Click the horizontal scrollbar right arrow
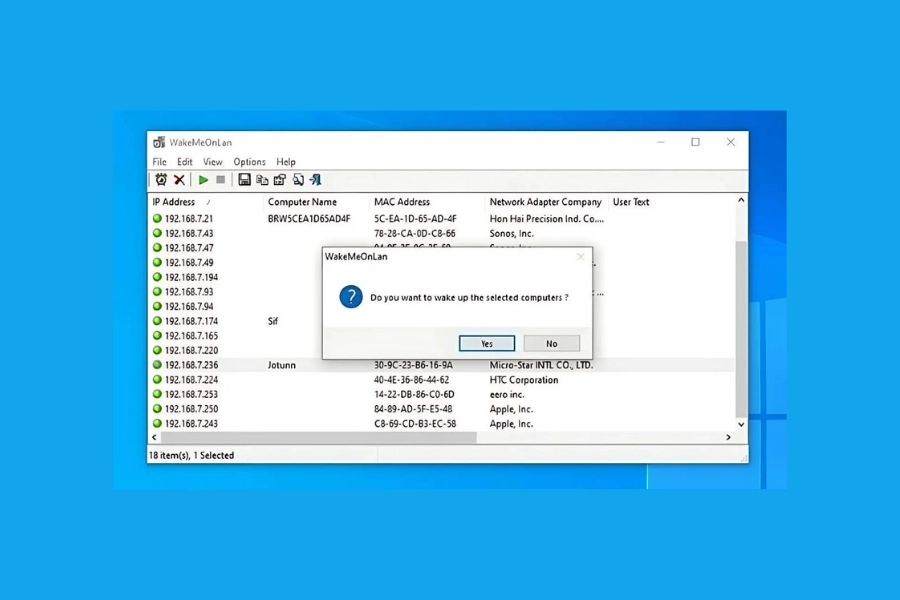 click(728, 438)
